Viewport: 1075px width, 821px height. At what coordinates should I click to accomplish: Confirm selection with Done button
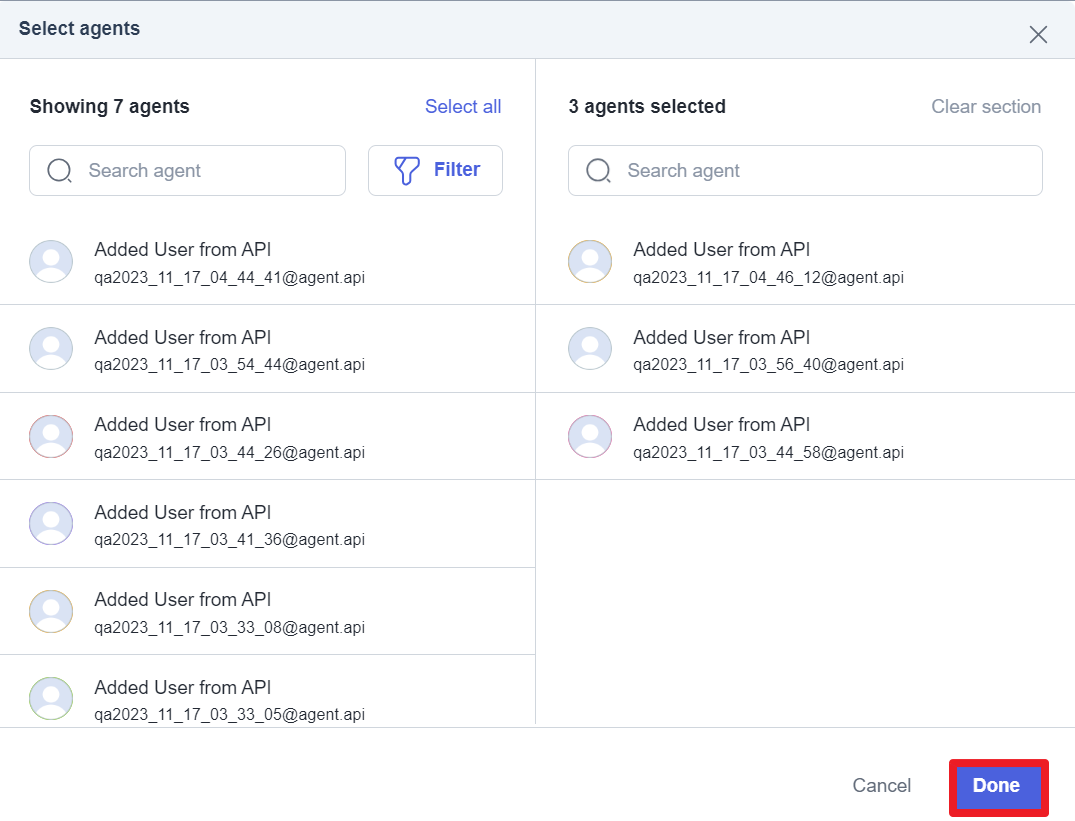coord(999,787)
